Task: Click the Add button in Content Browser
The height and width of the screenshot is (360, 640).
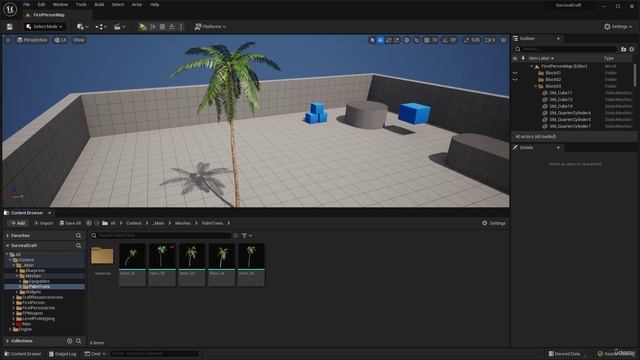Action: point(18,223)
